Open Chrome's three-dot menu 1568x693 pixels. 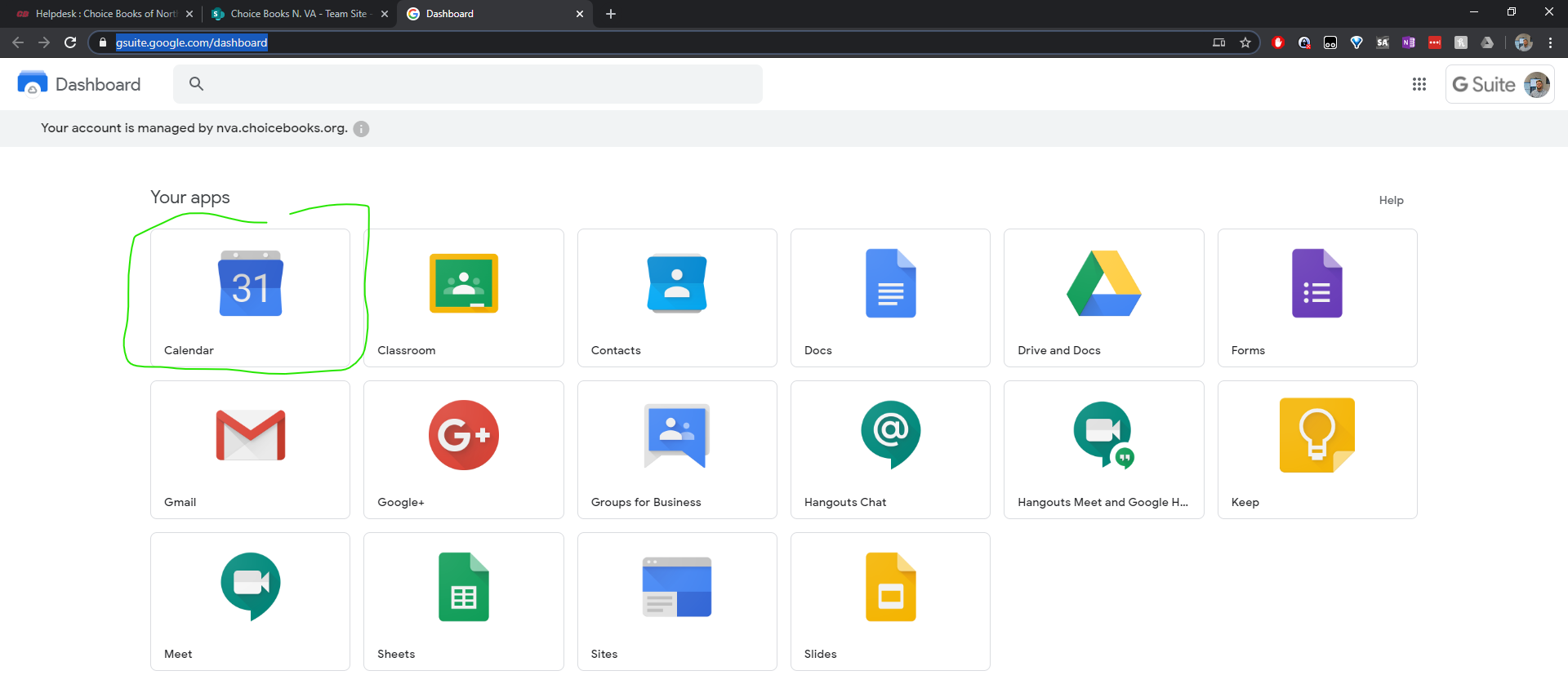pyautogui.click(x=1550, y=42)
